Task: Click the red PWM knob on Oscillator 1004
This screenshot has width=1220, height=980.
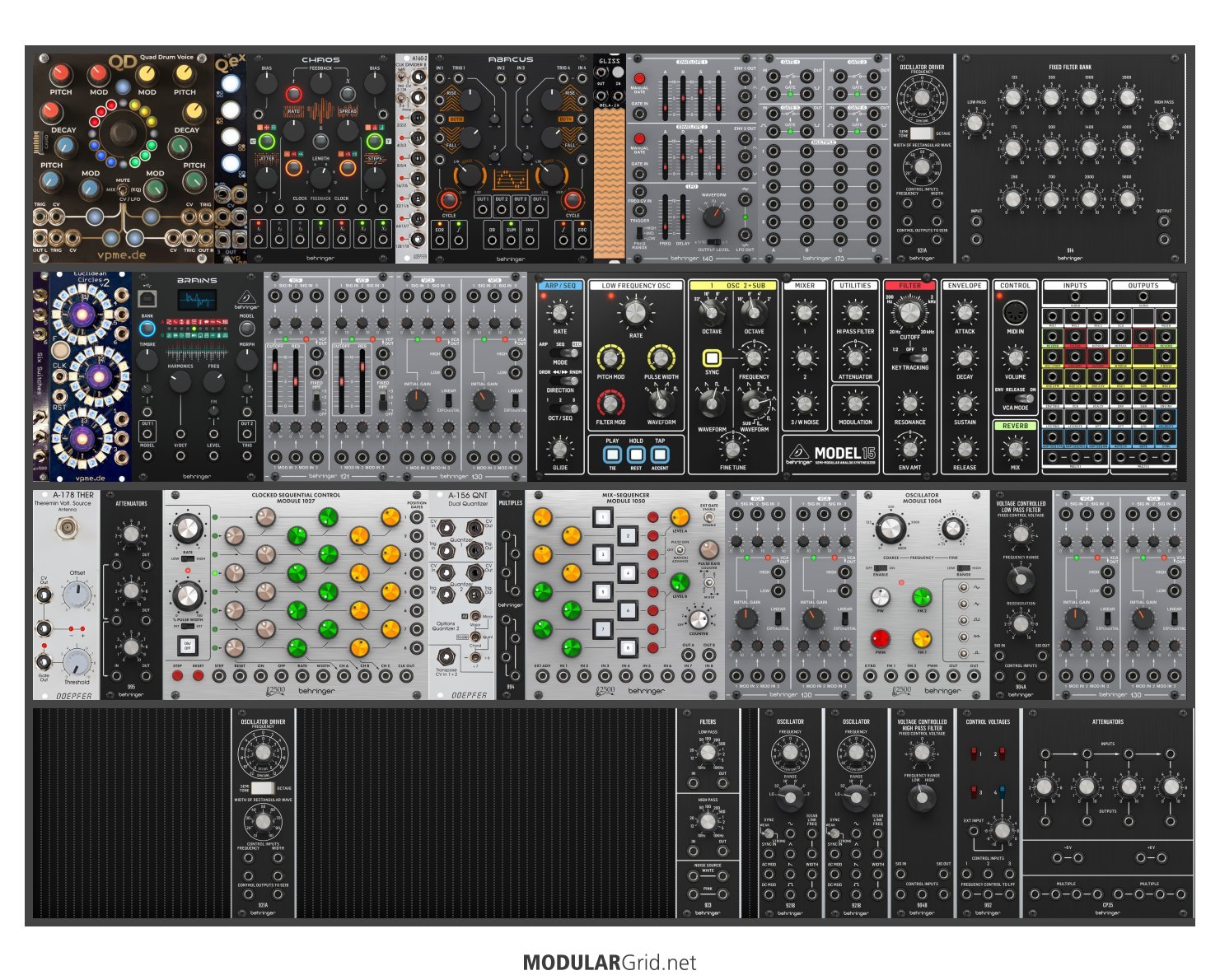Action: coord(880,639)
